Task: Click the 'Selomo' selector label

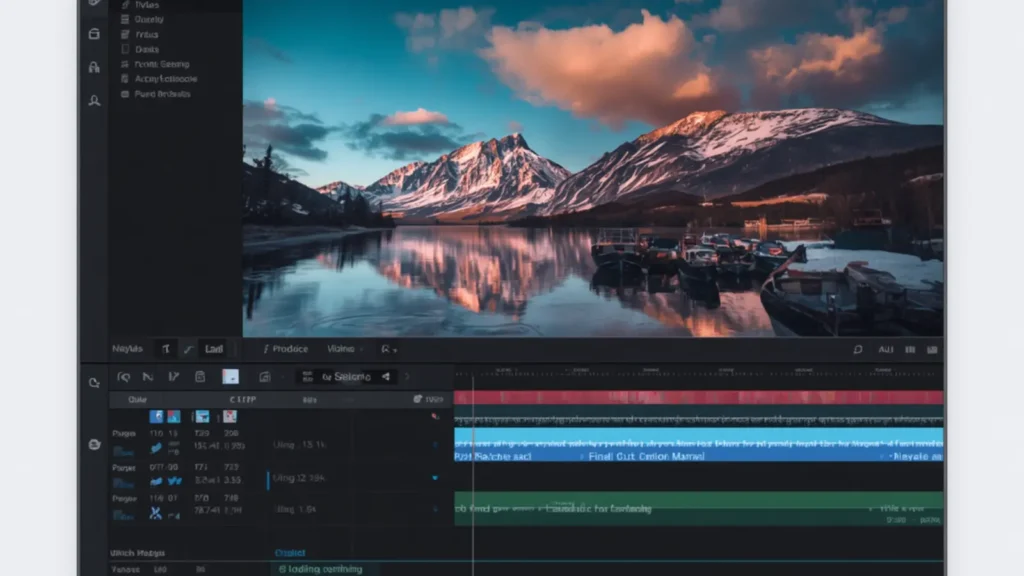Action: (347, 377)
